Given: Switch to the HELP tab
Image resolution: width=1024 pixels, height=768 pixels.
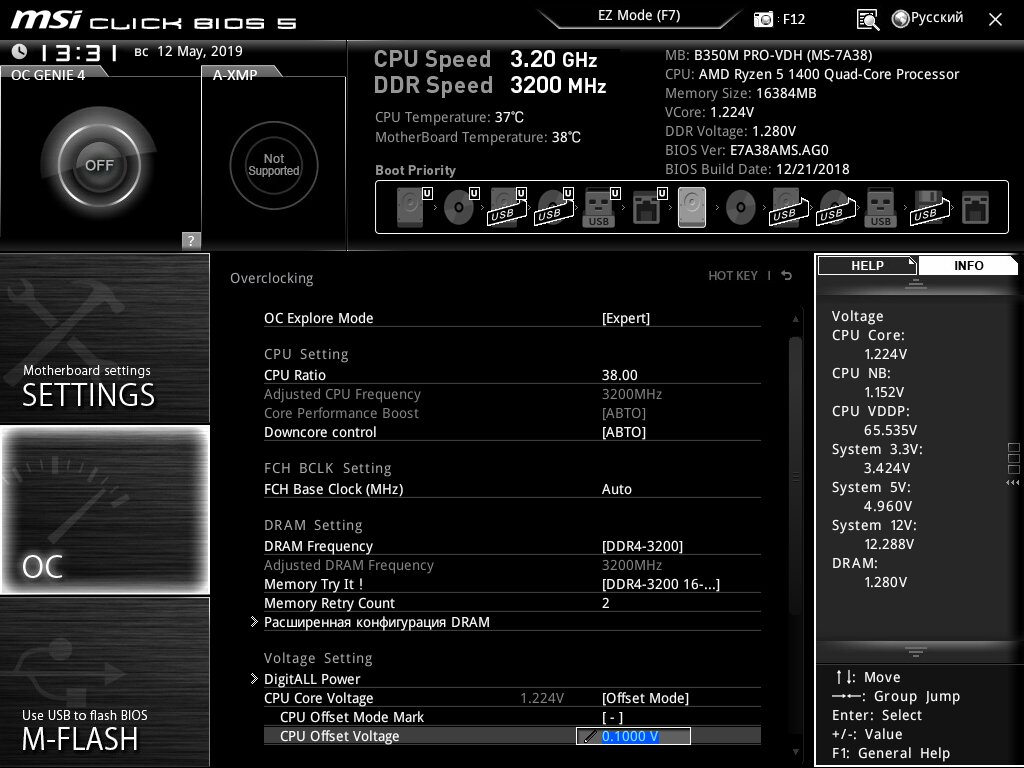Looking at the screenshot, I should point(867,265).
